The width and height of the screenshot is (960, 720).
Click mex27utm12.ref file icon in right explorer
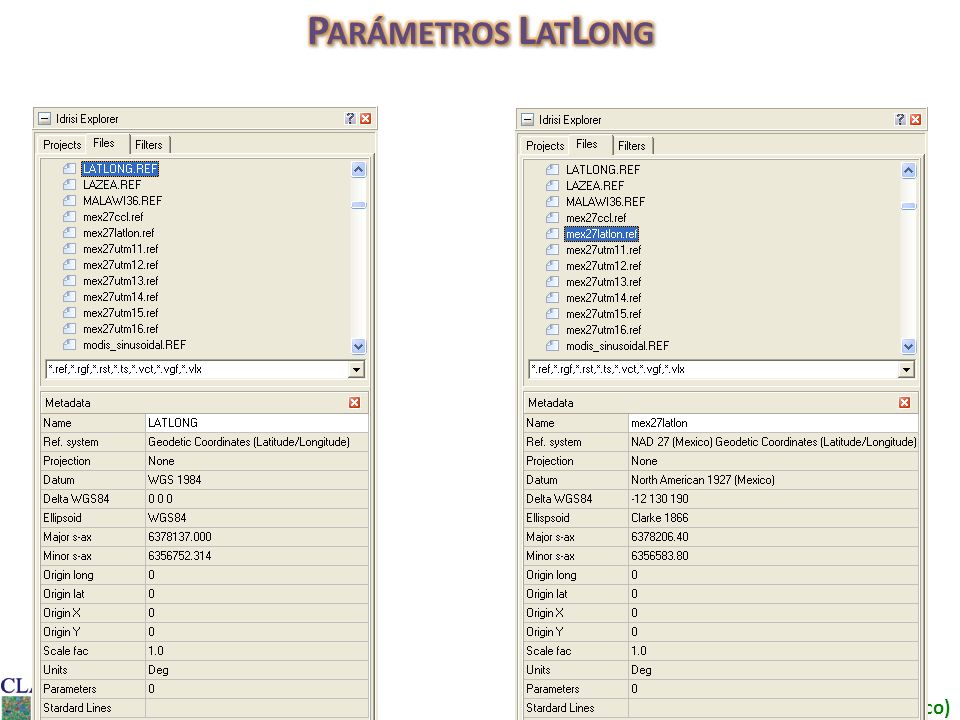[x=552, y=266]
